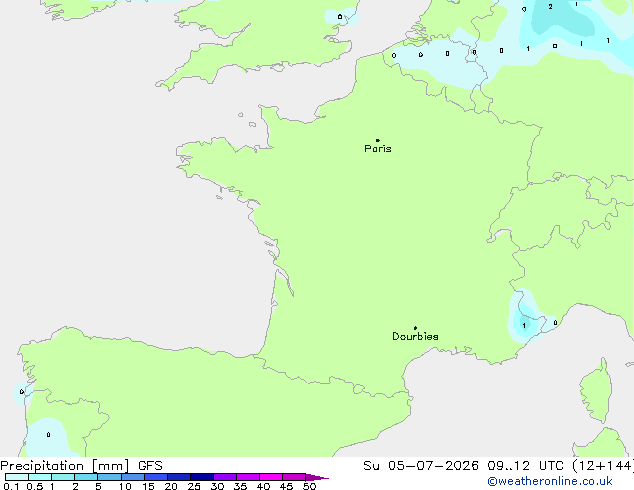Pick the purple legend swatch starting at 30
The width and height of the screenshot is (634, 490).
pyautogui.click(x=224, y=477)
